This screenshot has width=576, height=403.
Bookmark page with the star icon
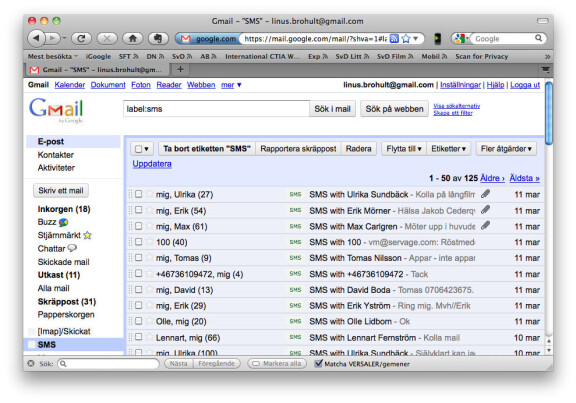[406, 39]
